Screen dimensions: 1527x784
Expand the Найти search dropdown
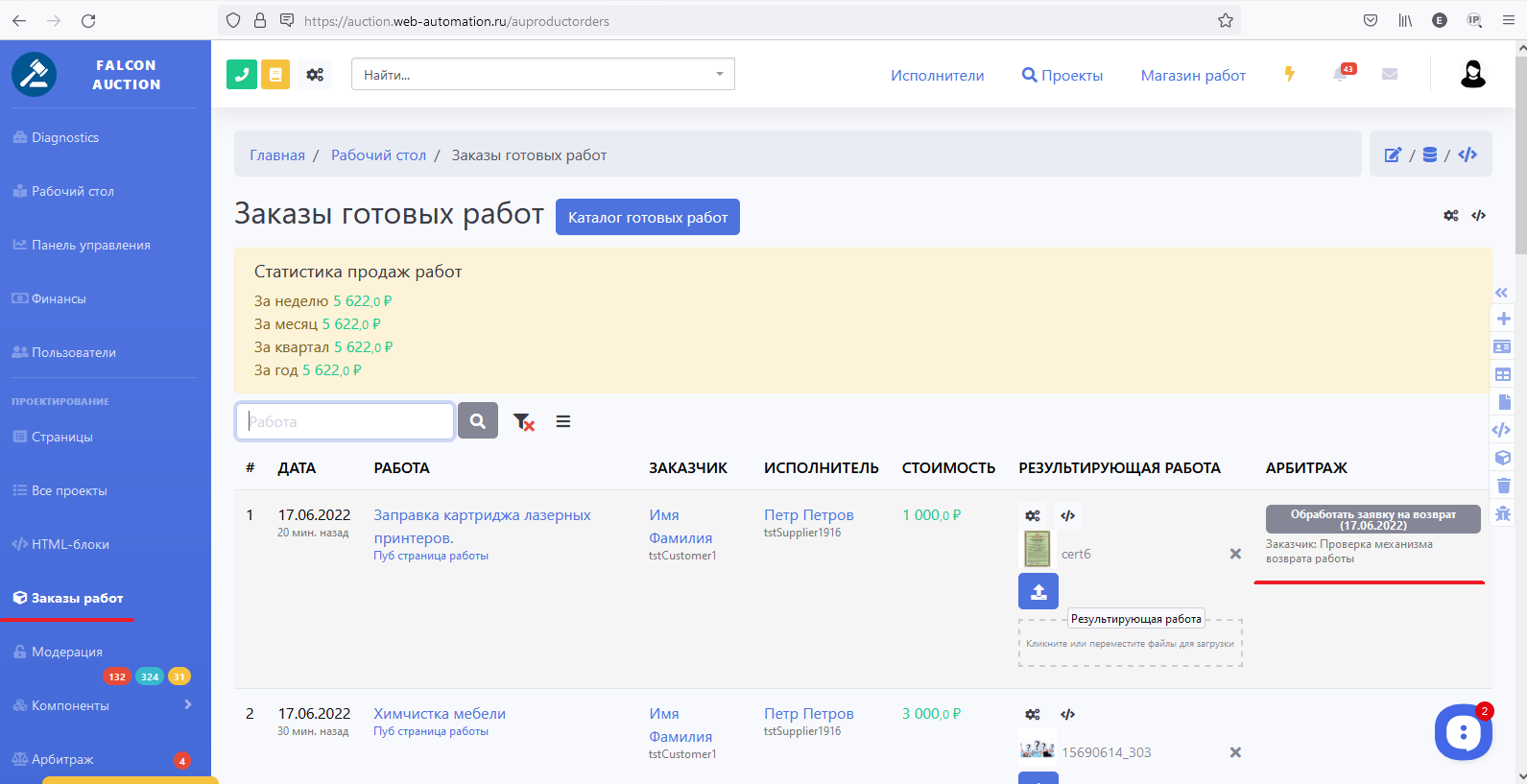(719, 74)
